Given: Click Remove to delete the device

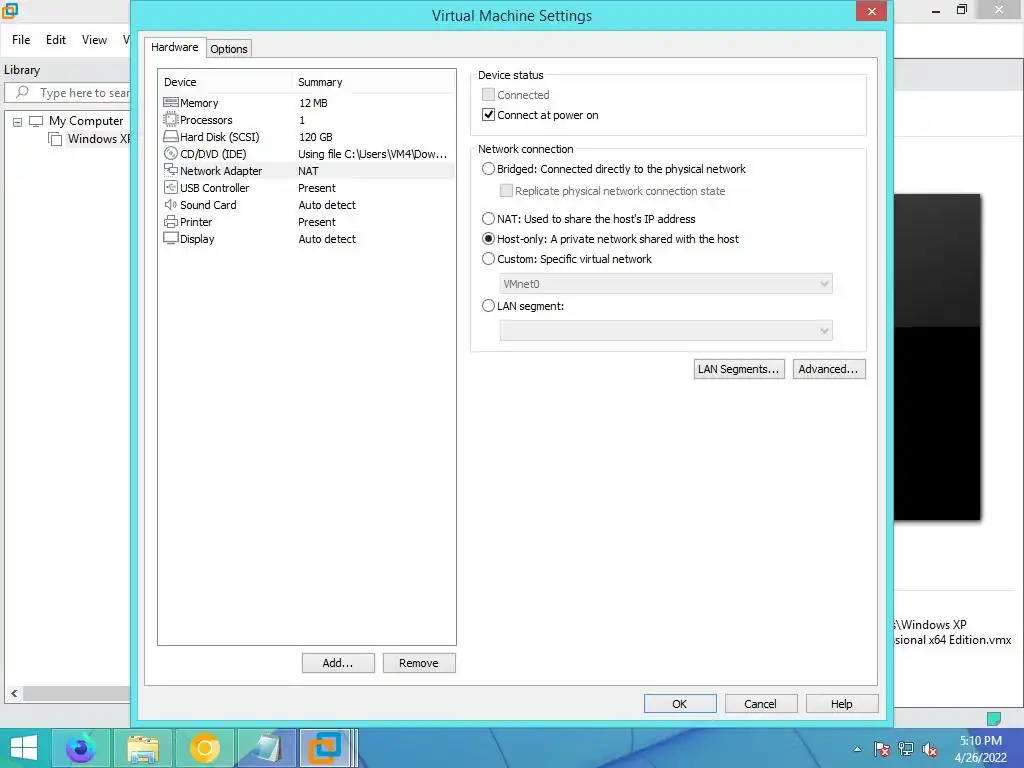Looking at the screenshot, I should [x=419, y=663].
